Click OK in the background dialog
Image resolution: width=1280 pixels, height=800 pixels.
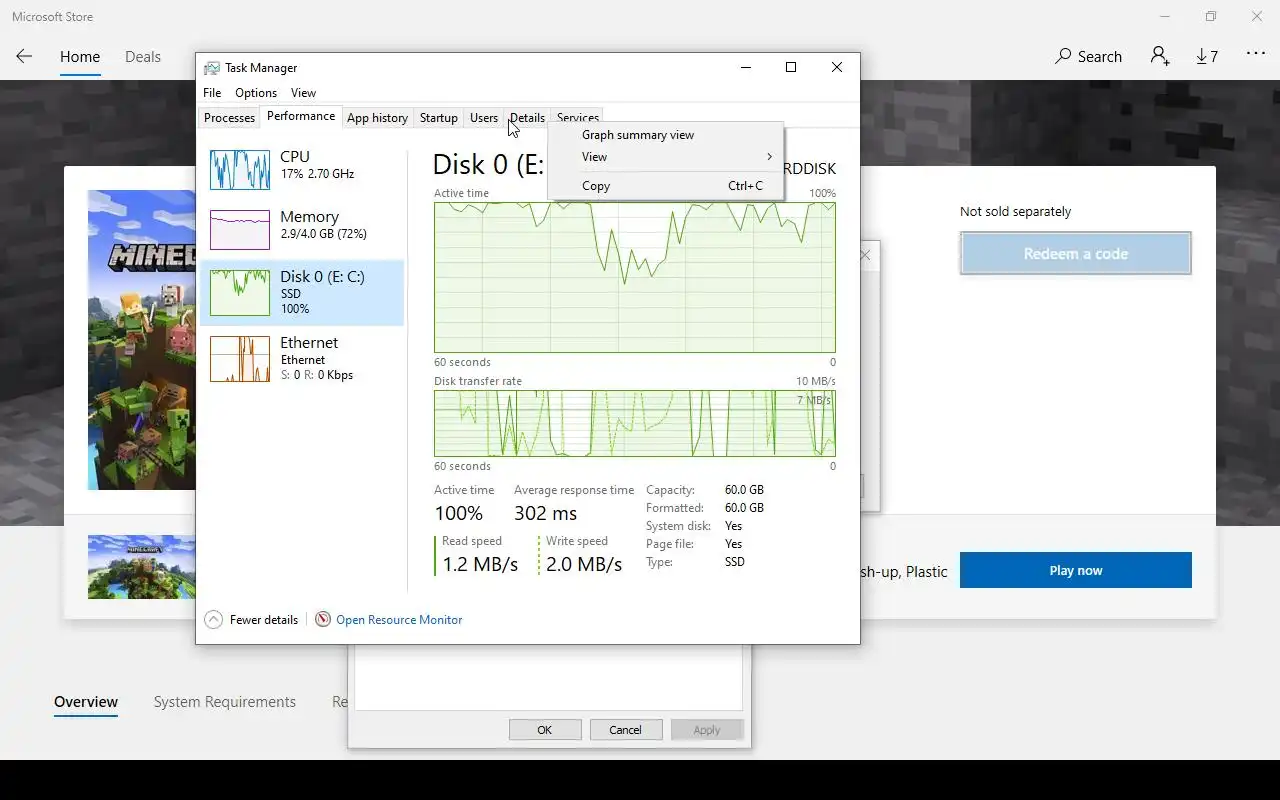[x=545, y=730]
